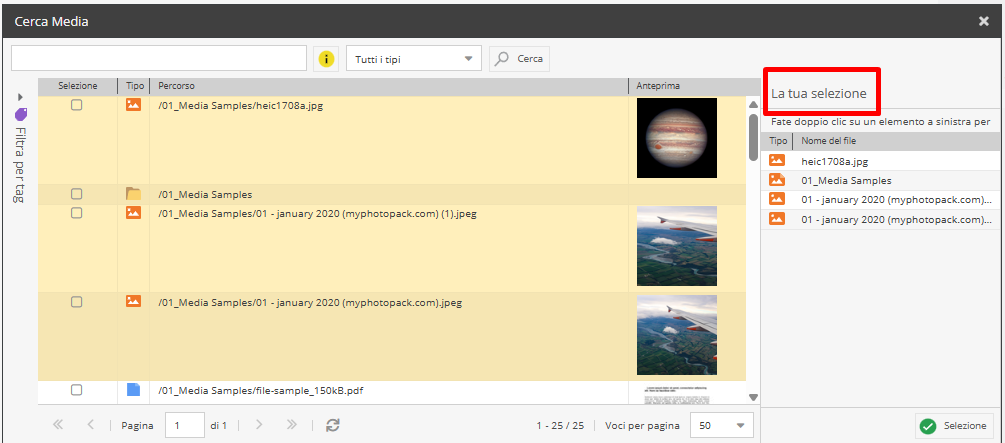Confirm with the green 'Selezione' button

955,426
